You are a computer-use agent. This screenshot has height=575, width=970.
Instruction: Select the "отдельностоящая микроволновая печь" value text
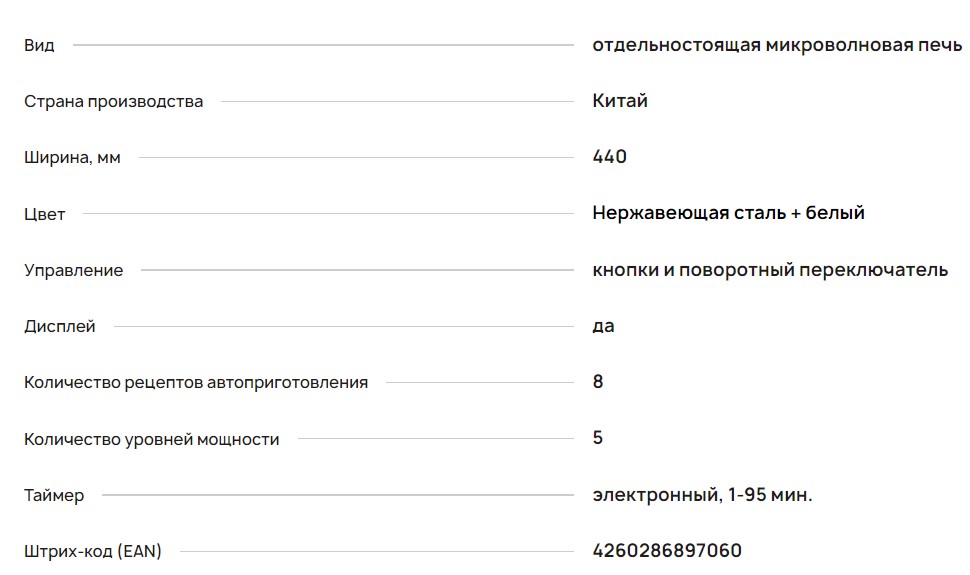[x=777, y=45]
